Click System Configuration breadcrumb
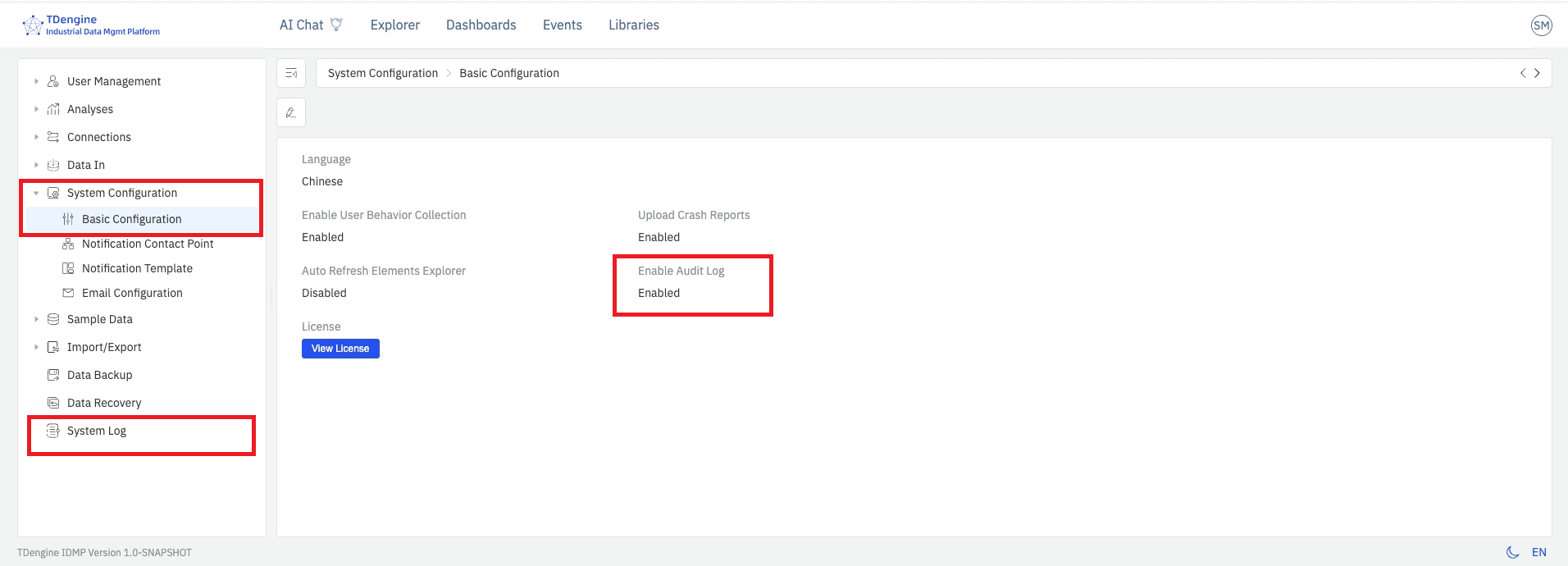The image size is (1568, 566). [382, 73]
